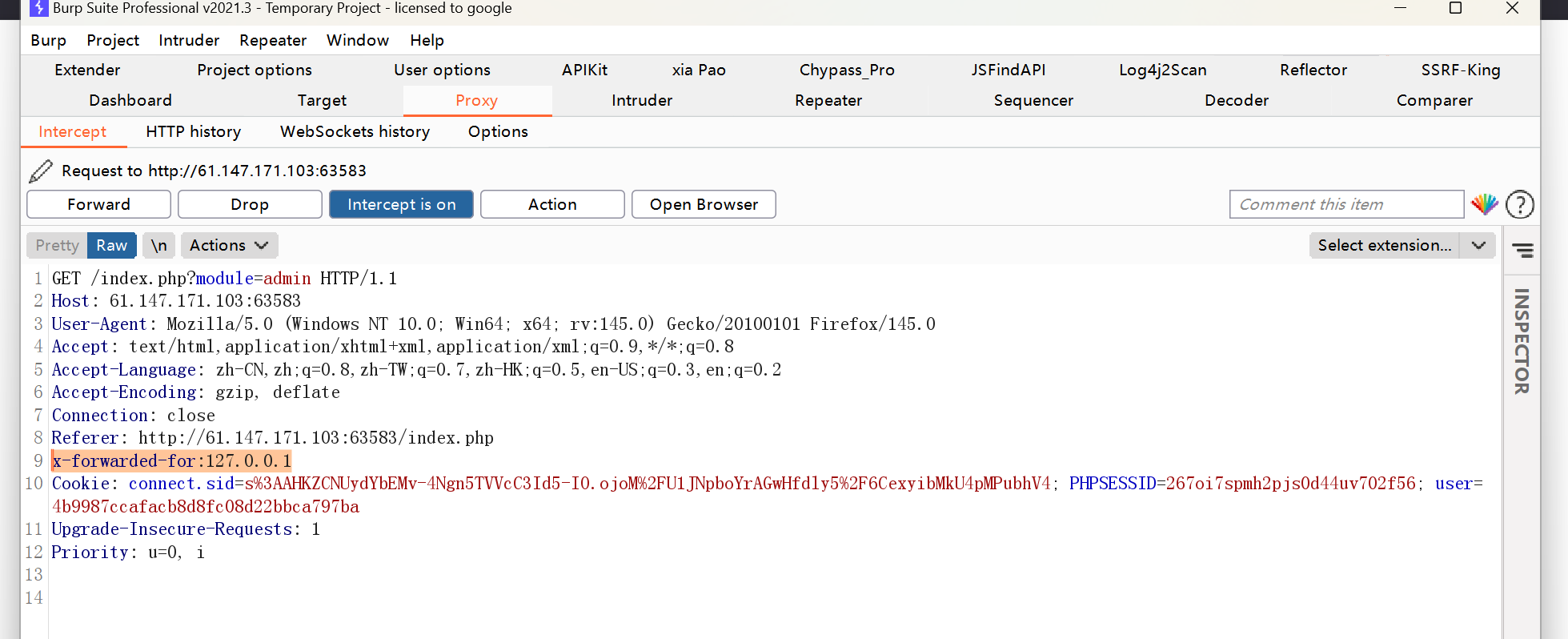Click the Accept-Encoding header line

point(195,392)
